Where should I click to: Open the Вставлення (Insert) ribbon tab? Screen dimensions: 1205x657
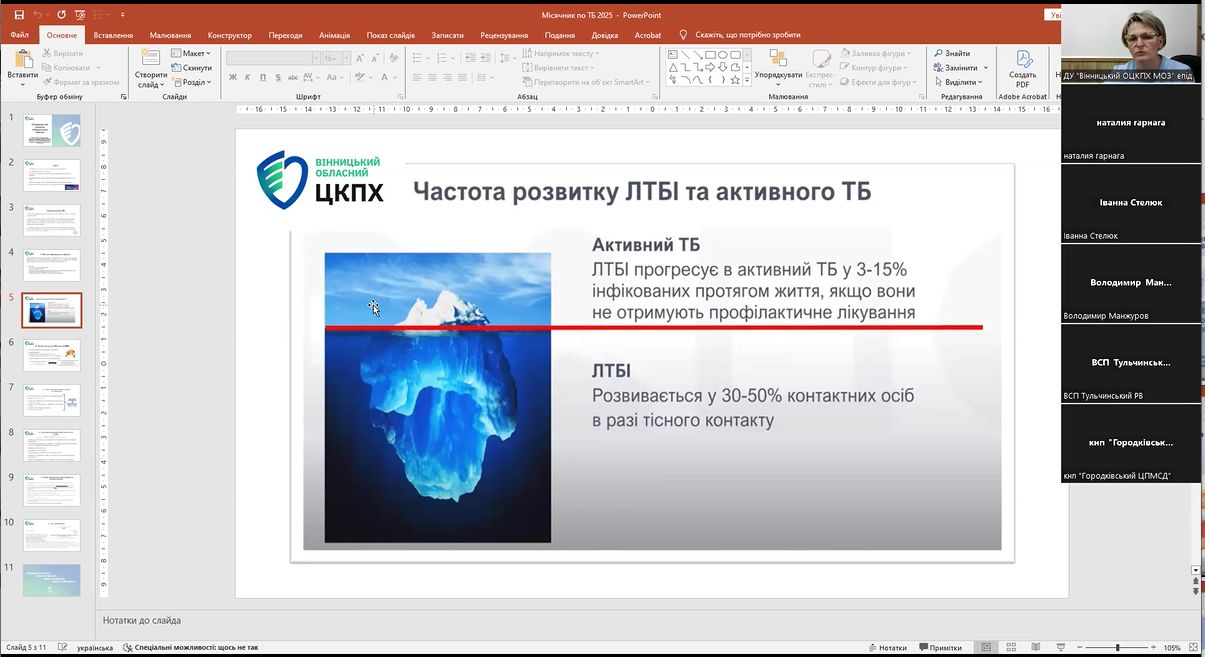(x=113, y=35)
